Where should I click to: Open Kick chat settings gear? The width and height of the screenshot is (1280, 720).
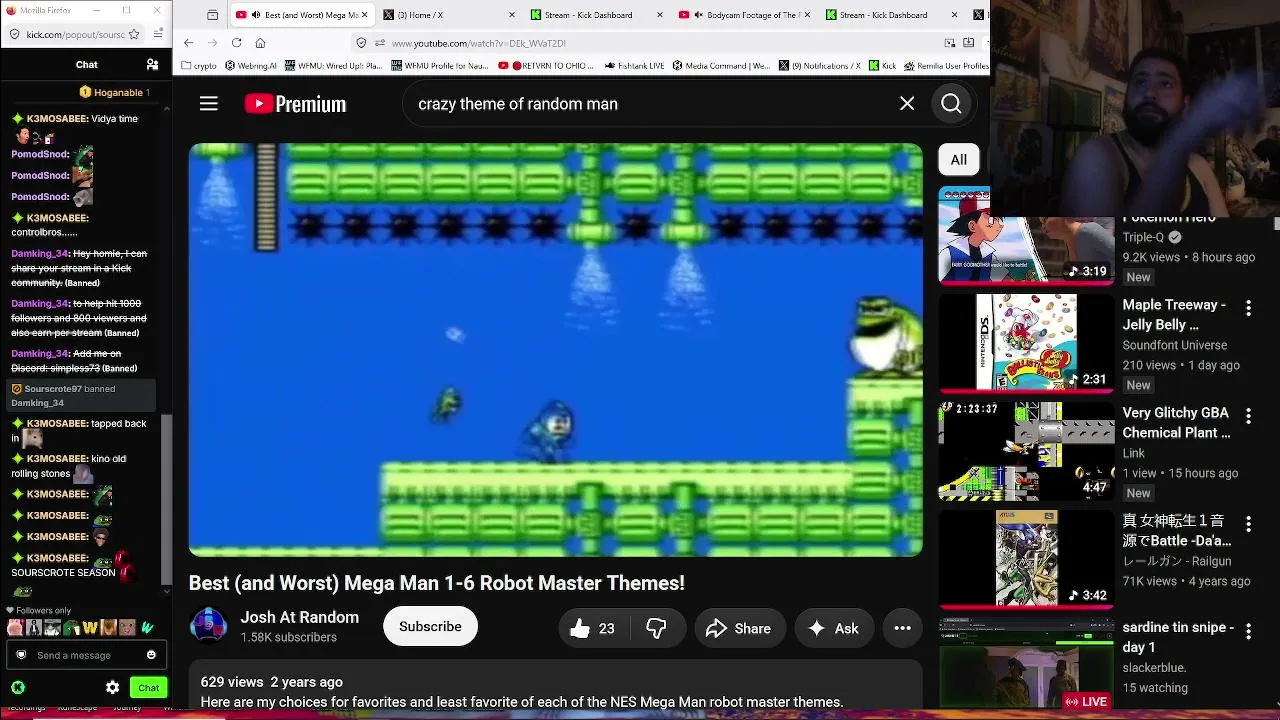112,687
